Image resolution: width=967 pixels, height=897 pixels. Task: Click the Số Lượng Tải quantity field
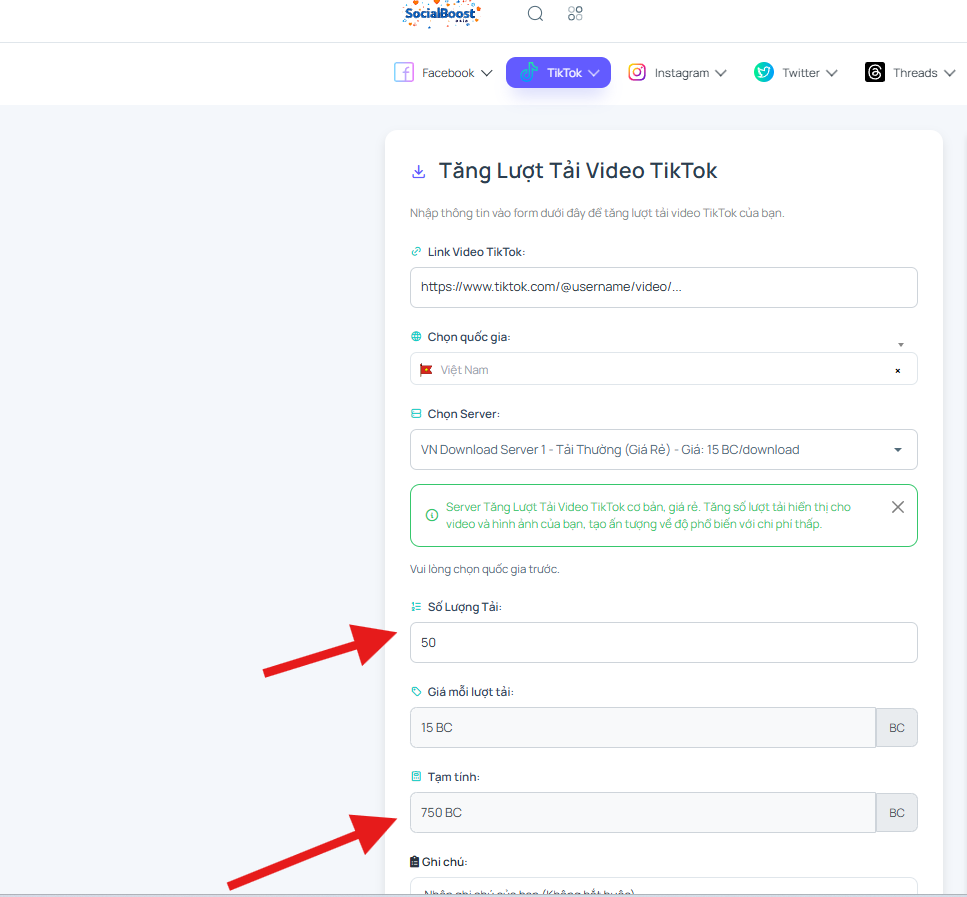pos(664,643)
